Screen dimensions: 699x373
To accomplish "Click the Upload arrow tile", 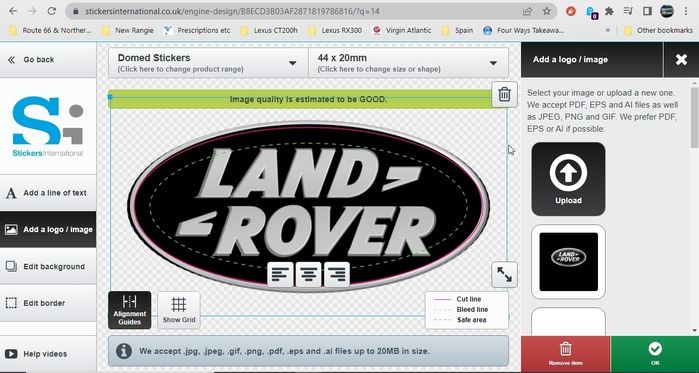I will pos(568,179).
